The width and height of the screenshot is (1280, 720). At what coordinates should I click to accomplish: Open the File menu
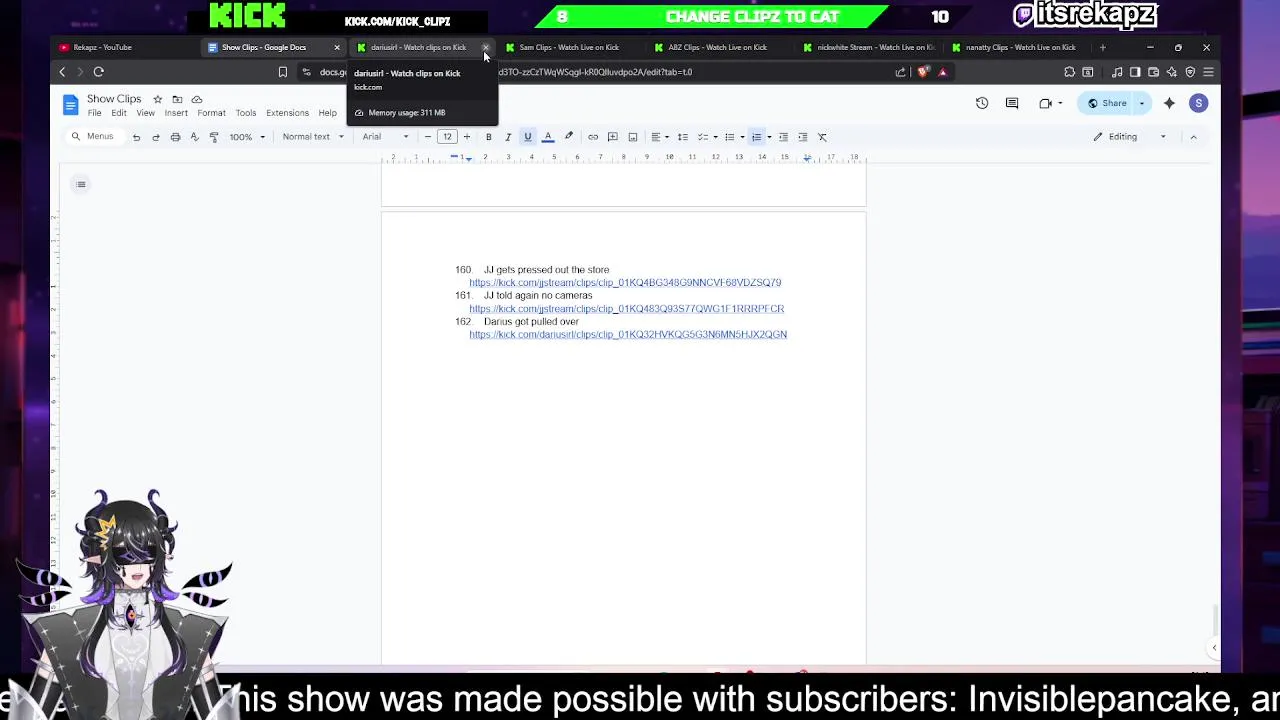(x=94, y=113)
